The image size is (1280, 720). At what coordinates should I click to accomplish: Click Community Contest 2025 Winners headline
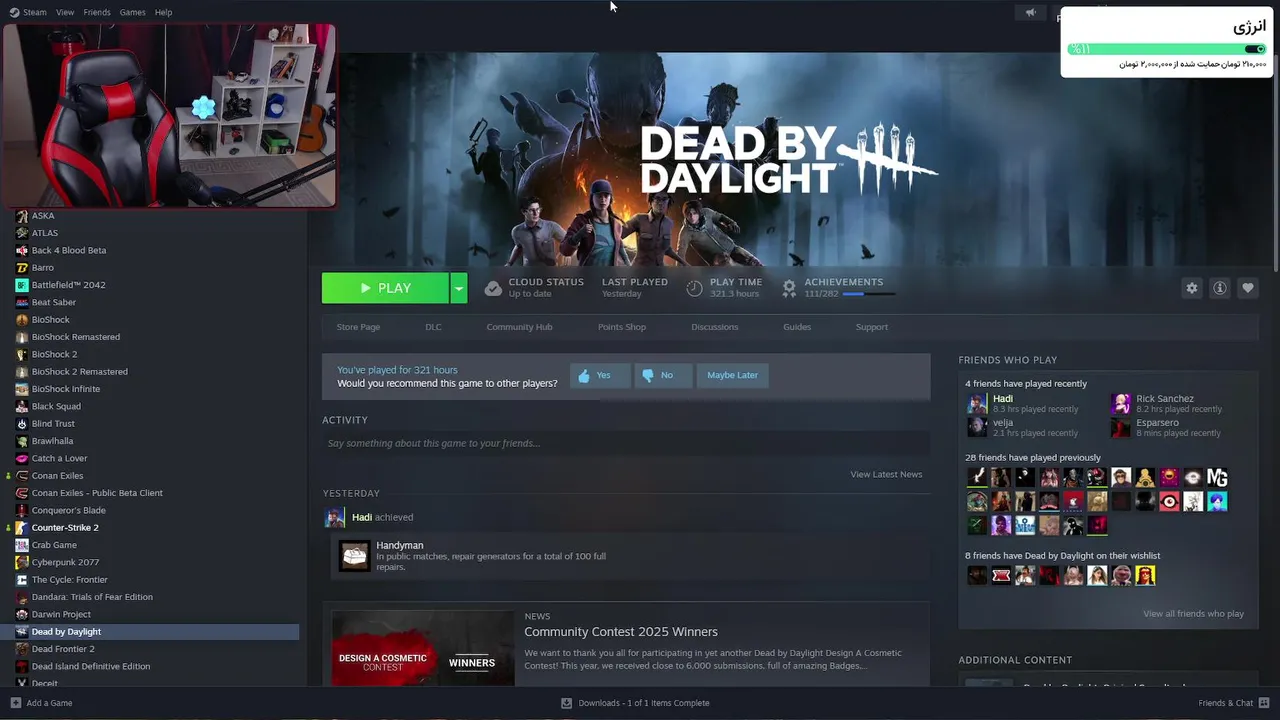pos(621,632)
